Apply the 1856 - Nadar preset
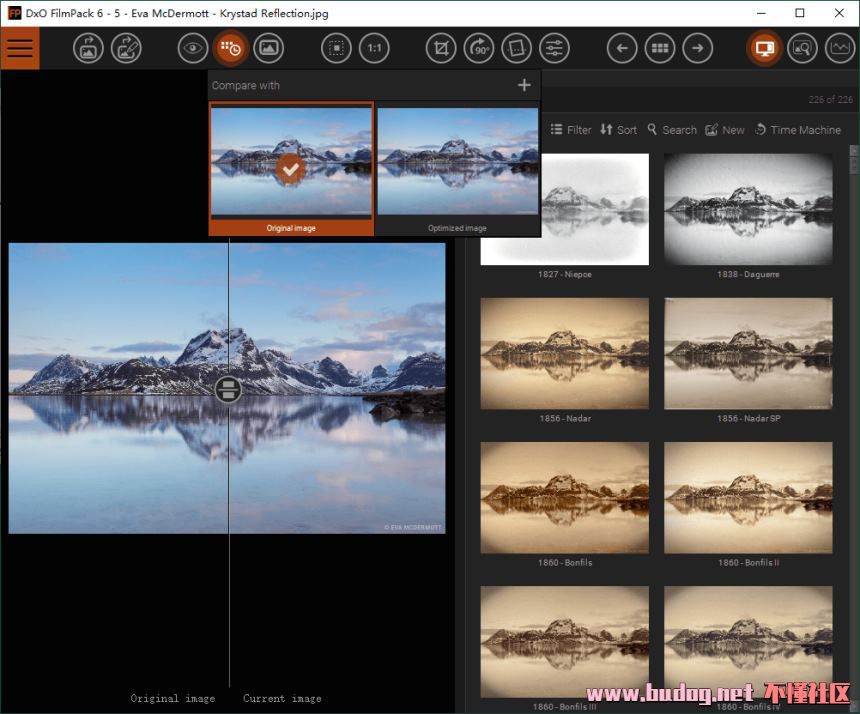Image resolution: width=860 pixels, height=714 pixels. [564, 353]
